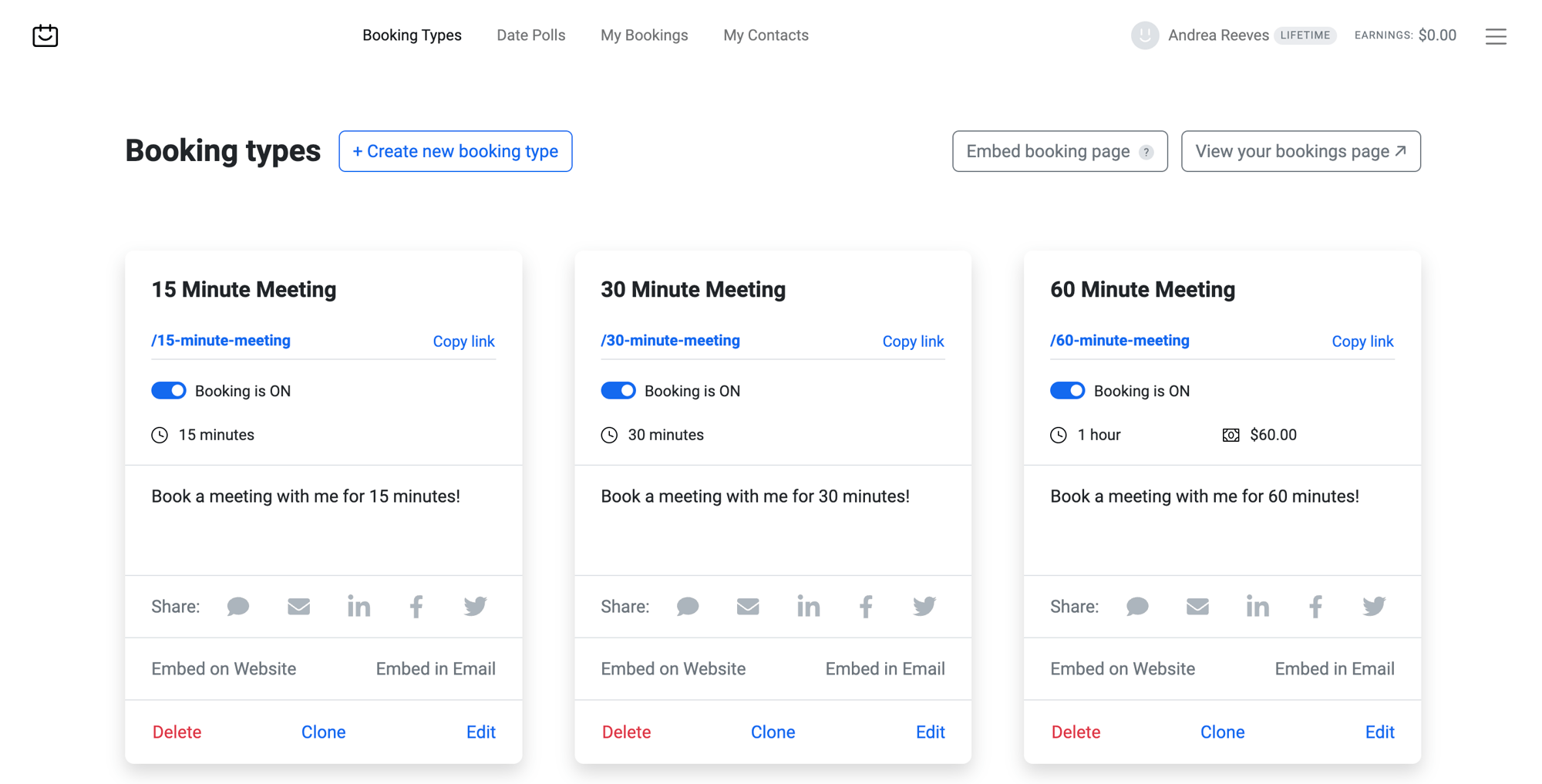Image resolution: width=1542 pixels, height=784 pixels.
Task: Go to My Bookings tab
Action: click(644, 35)
